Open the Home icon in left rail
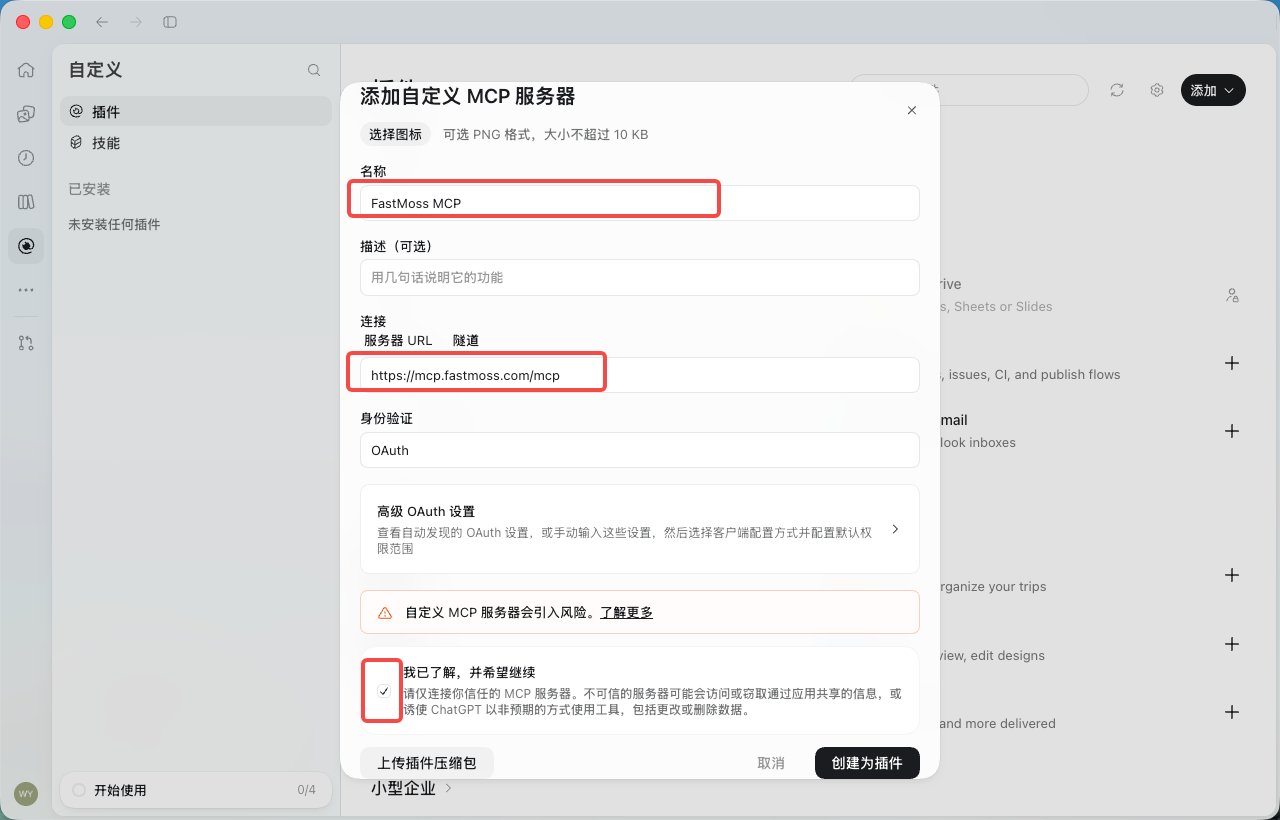 (x=26, y=70)
